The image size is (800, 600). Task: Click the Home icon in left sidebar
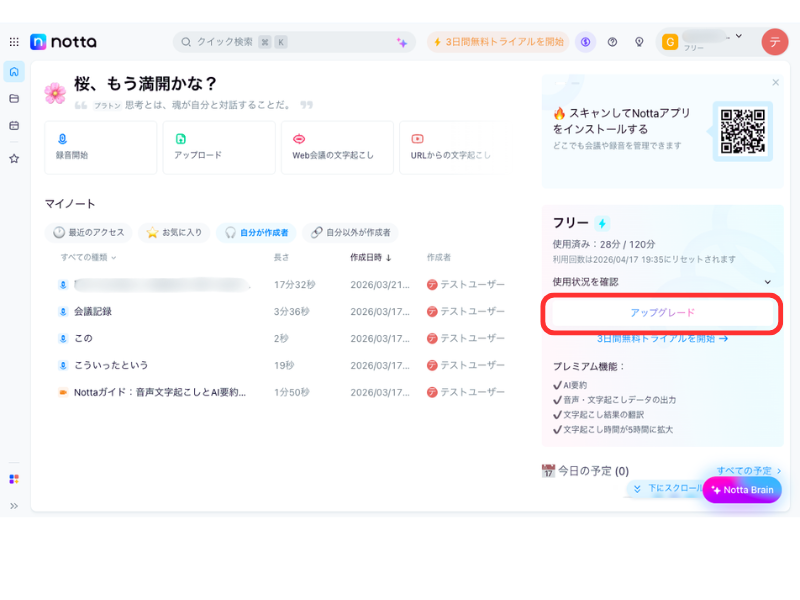pyautogui.click(x=14, y=72)
